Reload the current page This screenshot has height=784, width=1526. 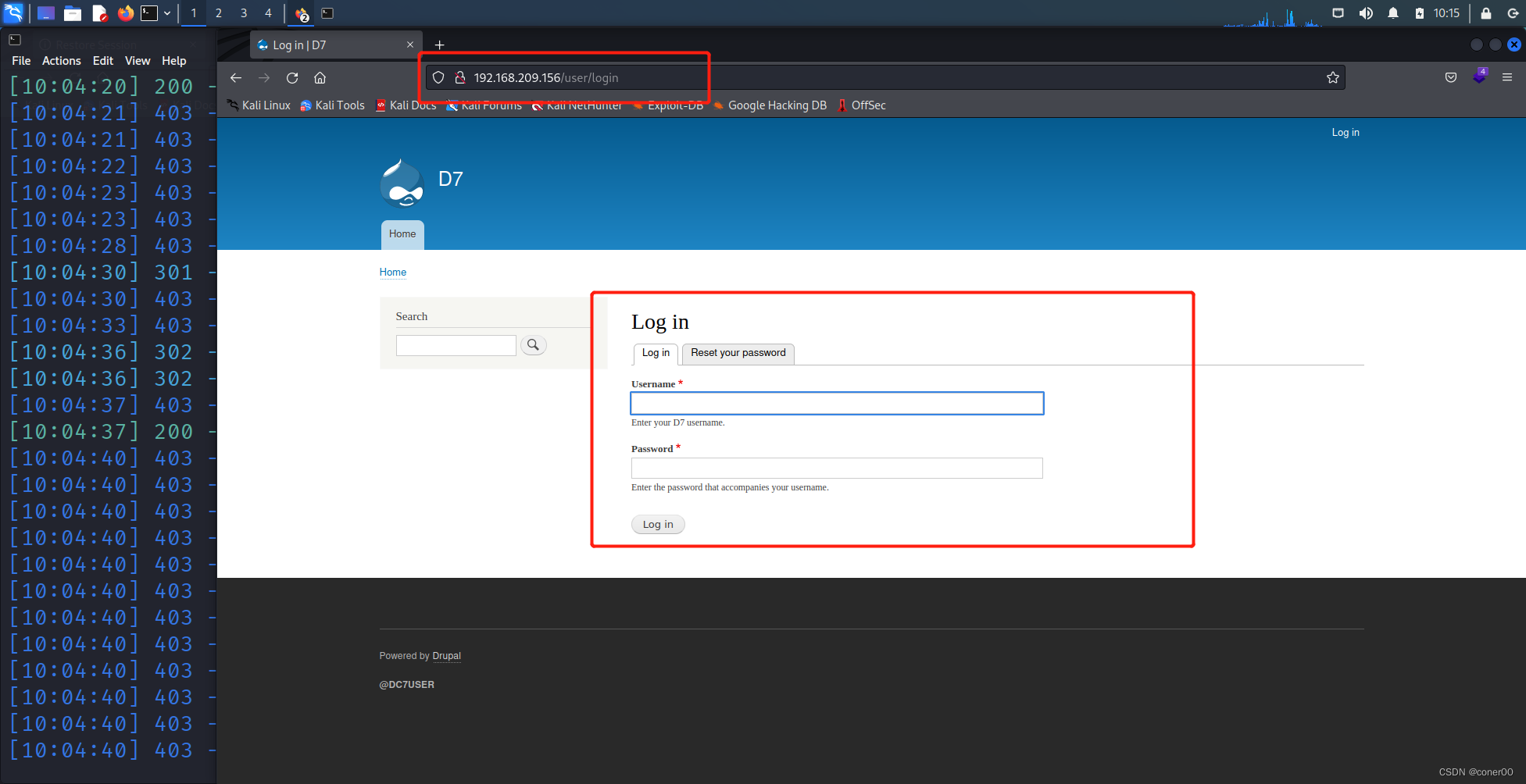292,78
